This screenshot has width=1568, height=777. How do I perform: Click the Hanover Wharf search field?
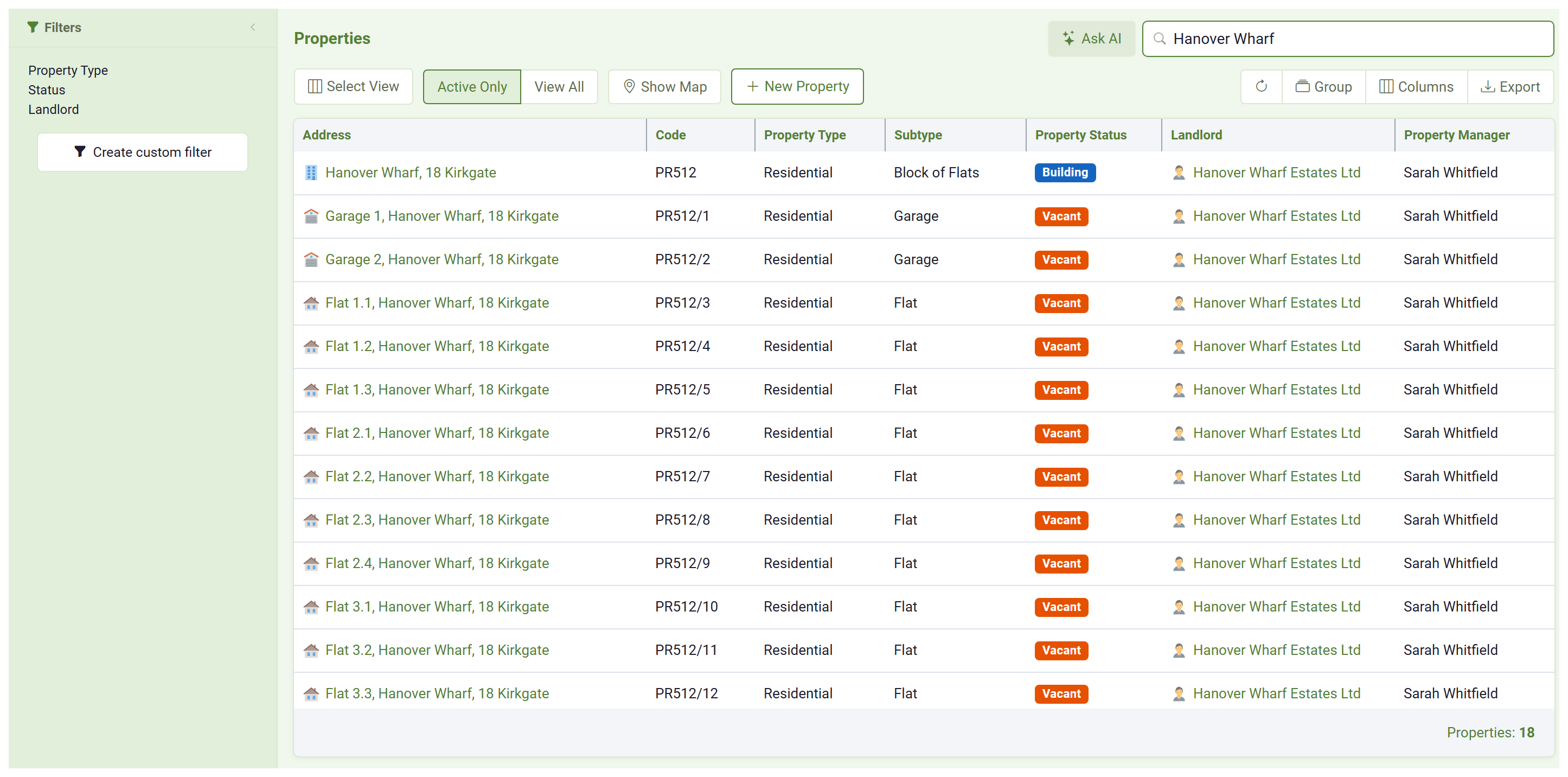pos(1348,39)
